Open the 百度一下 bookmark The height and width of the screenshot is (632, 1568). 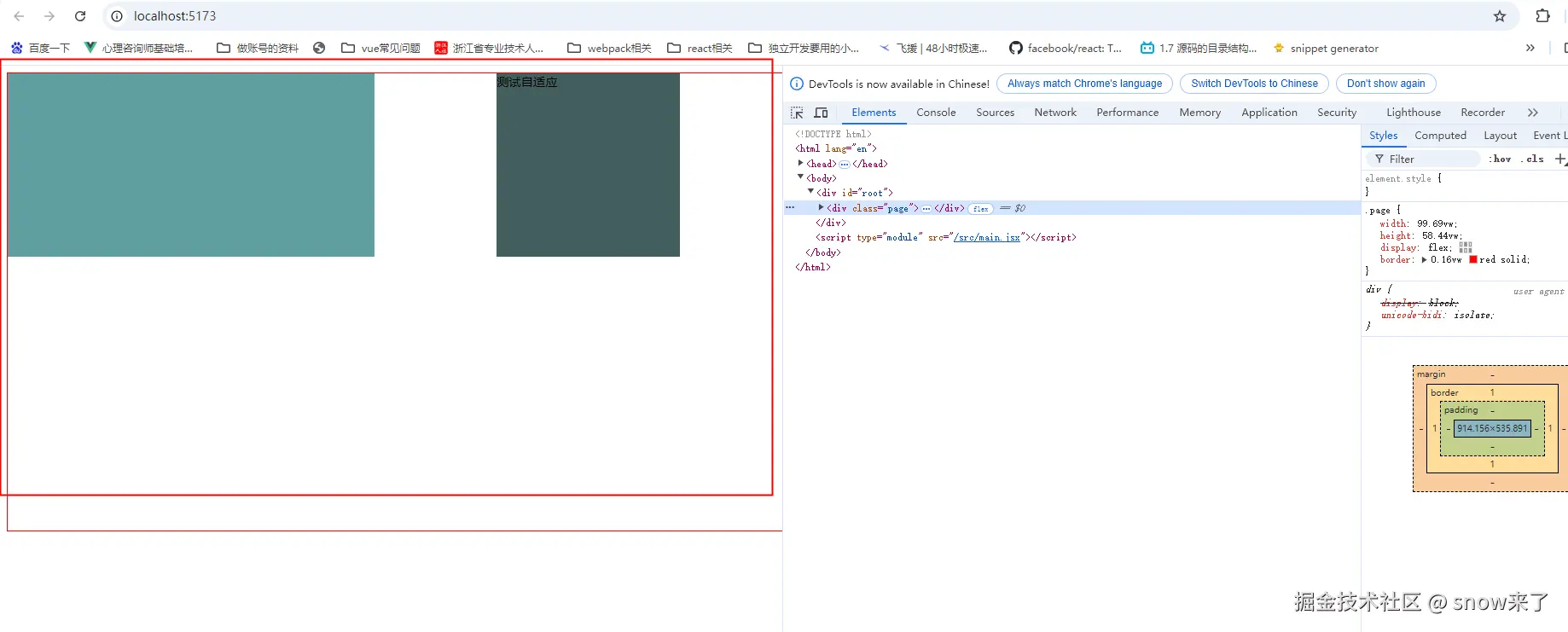click(40, 49)
